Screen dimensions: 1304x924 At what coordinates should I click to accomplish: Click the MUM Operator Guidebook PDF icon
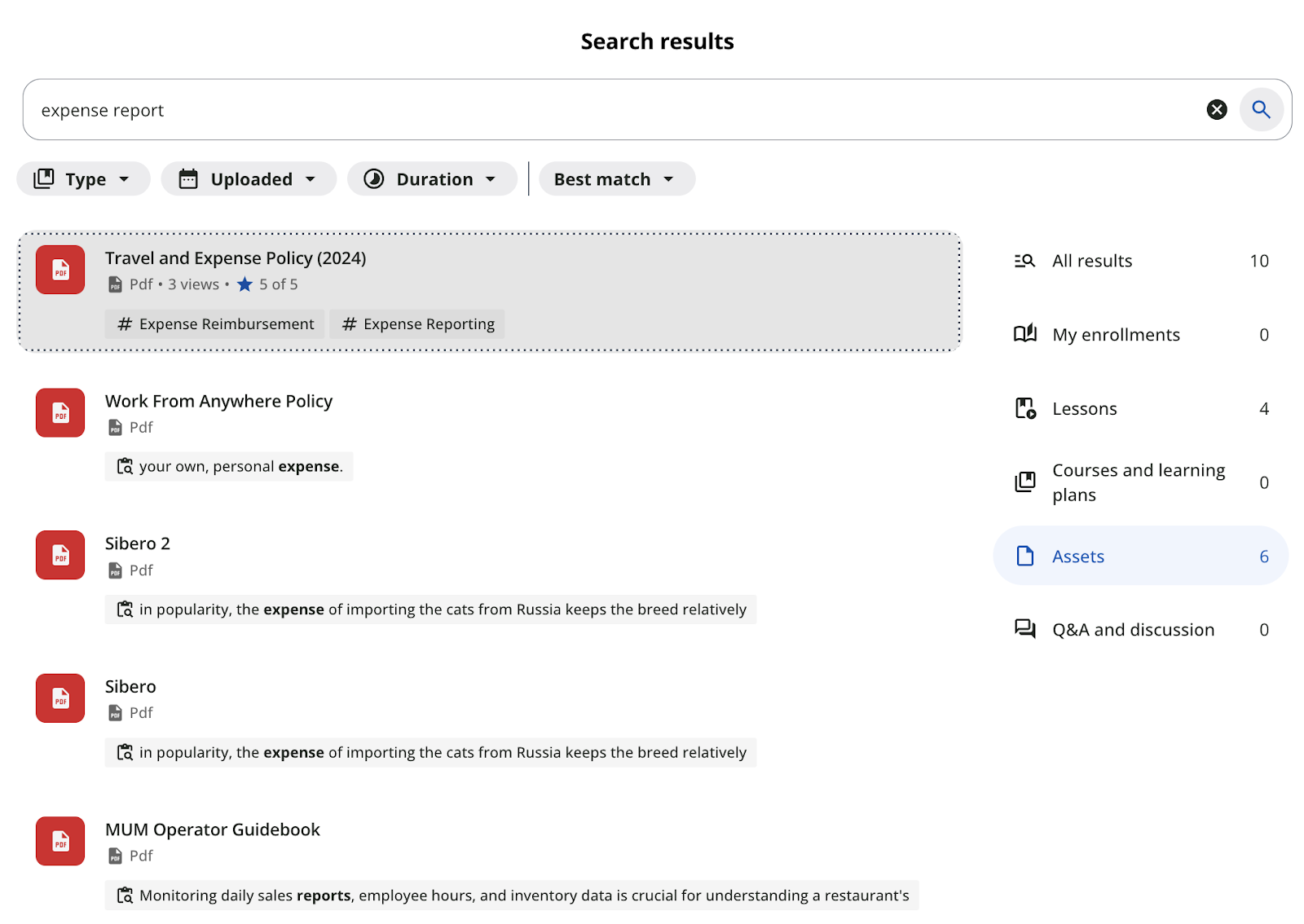click(x=60, y=841)
